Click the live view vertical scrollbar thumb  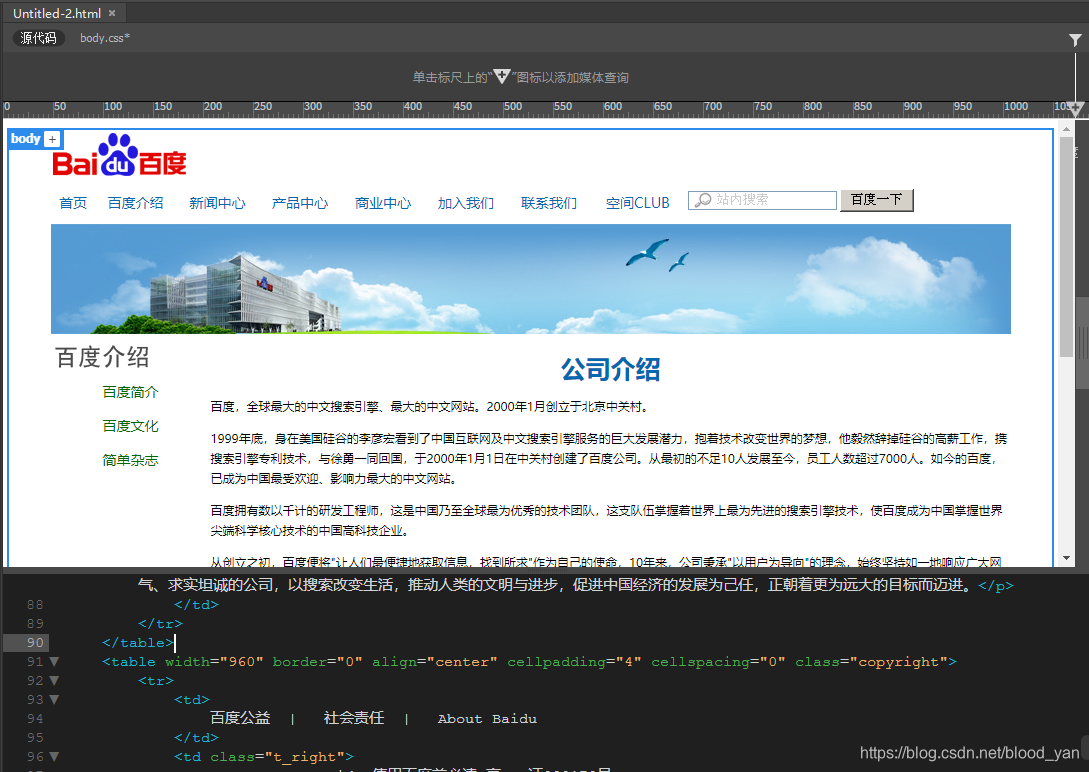[1066, 247]
